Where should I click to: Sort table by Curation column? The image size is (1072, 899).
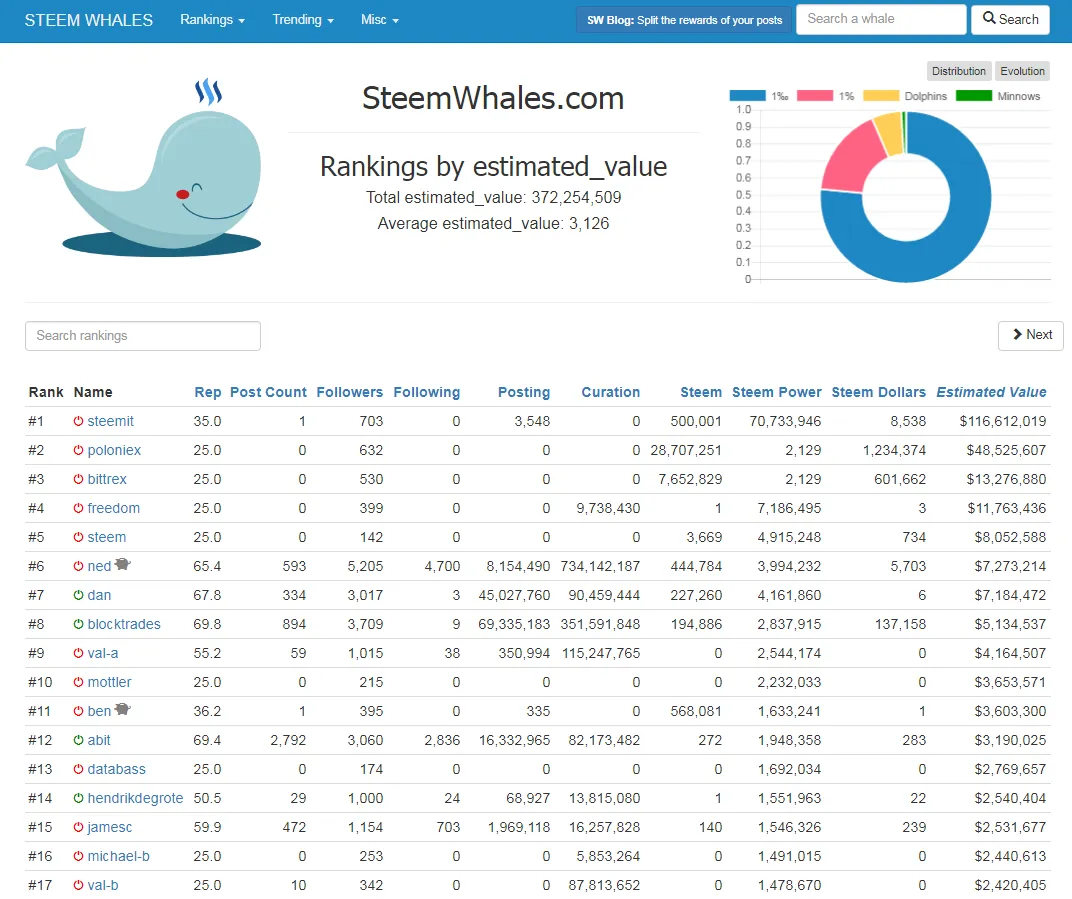[611, 392]
